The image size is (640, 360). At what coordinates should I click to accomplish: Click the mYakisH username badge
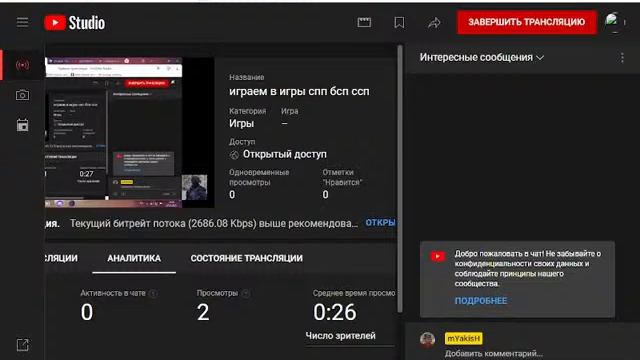point(463,338)
